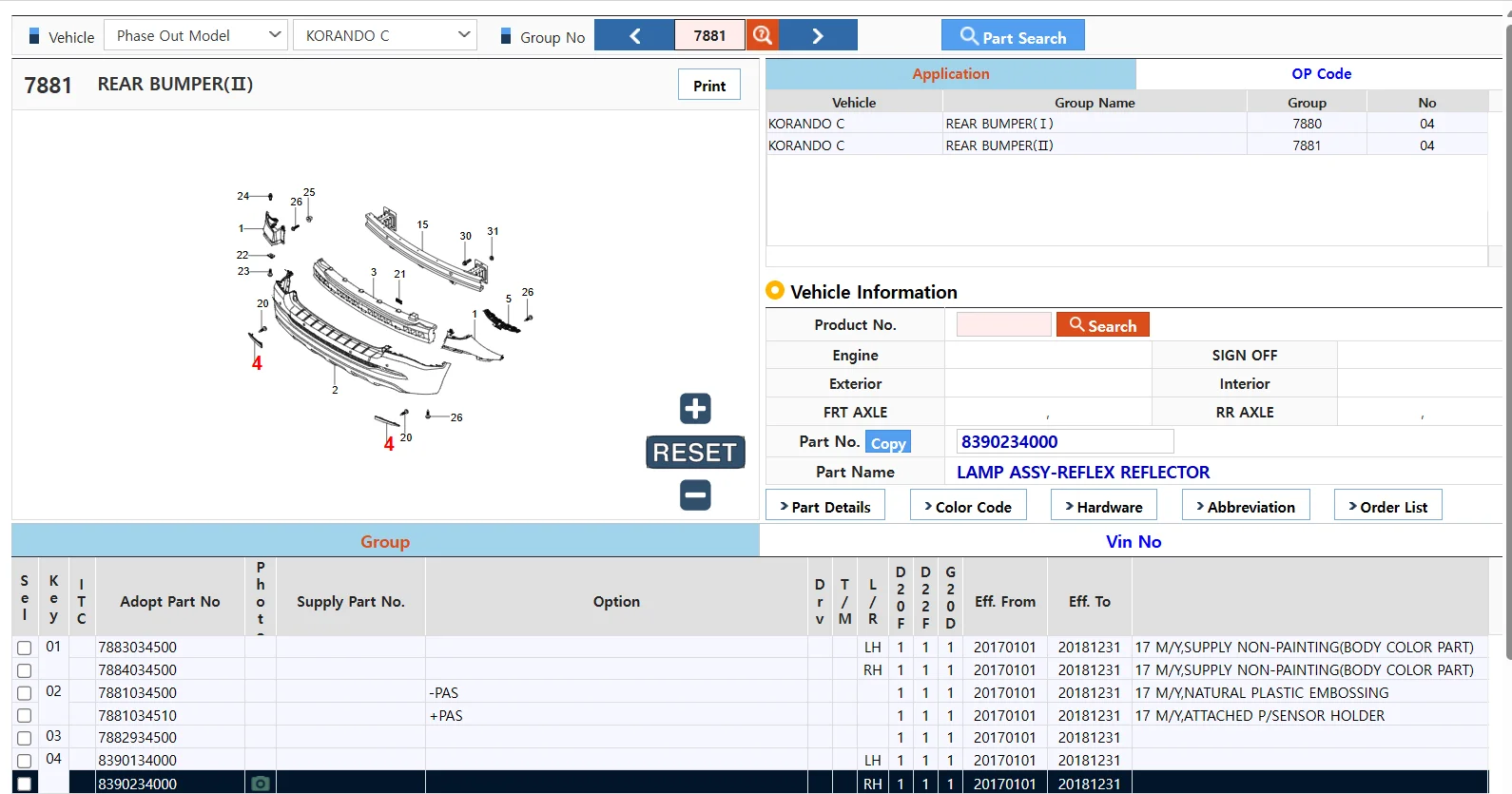The image size is (1512, 794).
Task: Check the box for part 7883034500
Action: (x=25, y=648)
